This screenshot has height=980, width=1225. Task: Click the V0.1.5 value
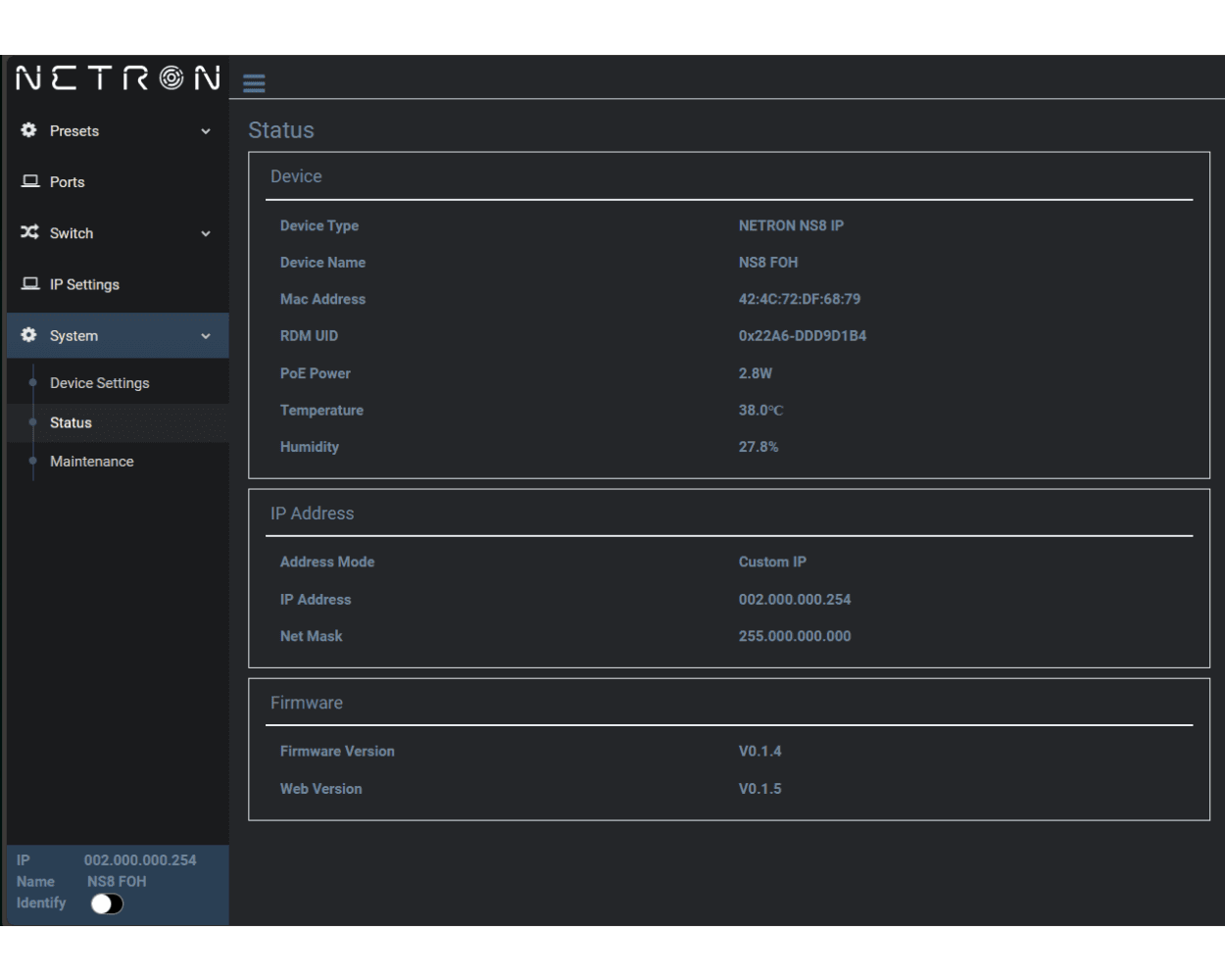(760, 789)
